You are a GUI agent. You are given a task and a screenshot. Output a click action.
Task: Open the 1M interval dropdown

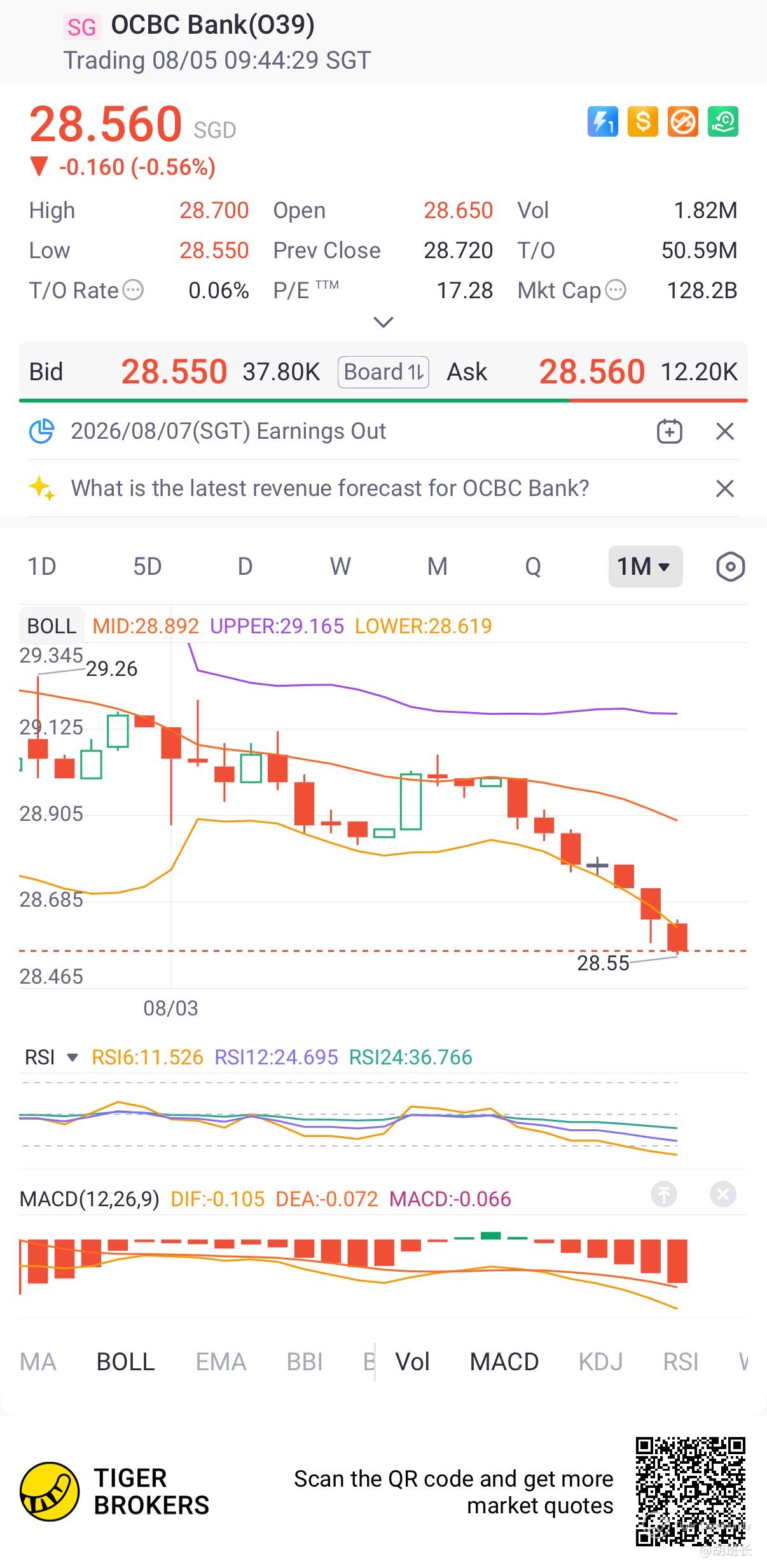coord(646,566)
